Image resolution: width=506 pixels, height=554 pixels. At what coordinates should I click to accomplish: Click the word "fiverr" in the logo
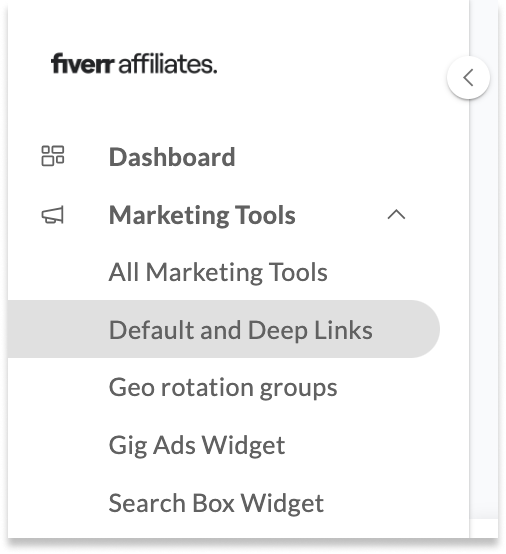(x=82, y=64)
